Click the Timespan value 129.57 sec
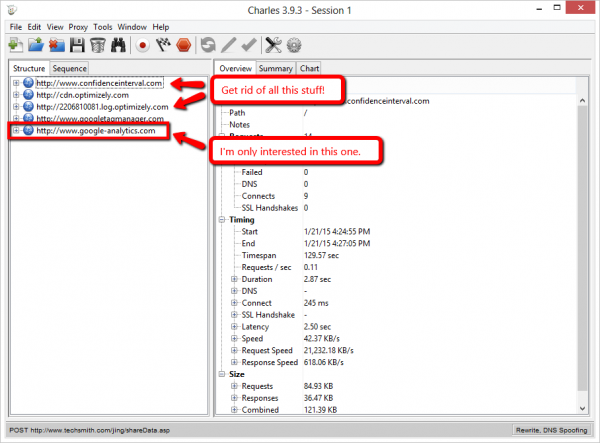The height and width of the screenshot is (443, 600). coord(321,255)
